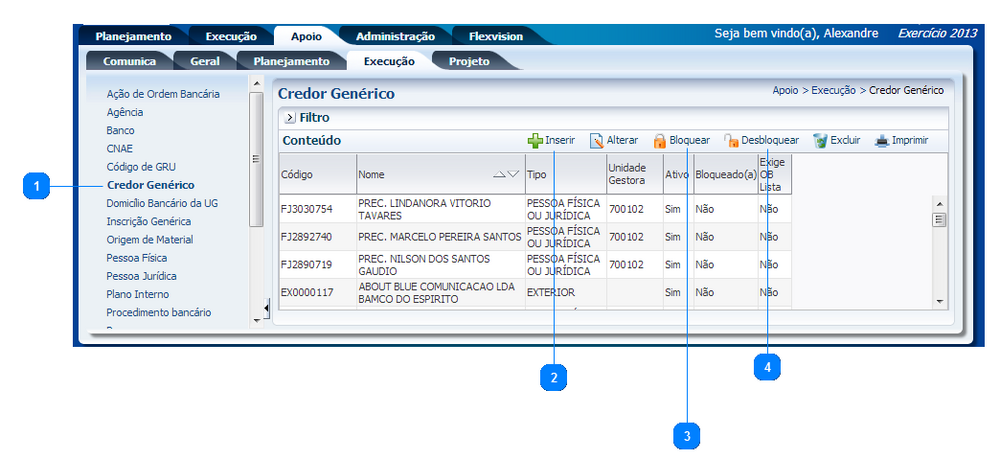Click the Desbloquear open padlock icon
Image resolution: width=1000 pixels, height=459 pixels.
731,141
